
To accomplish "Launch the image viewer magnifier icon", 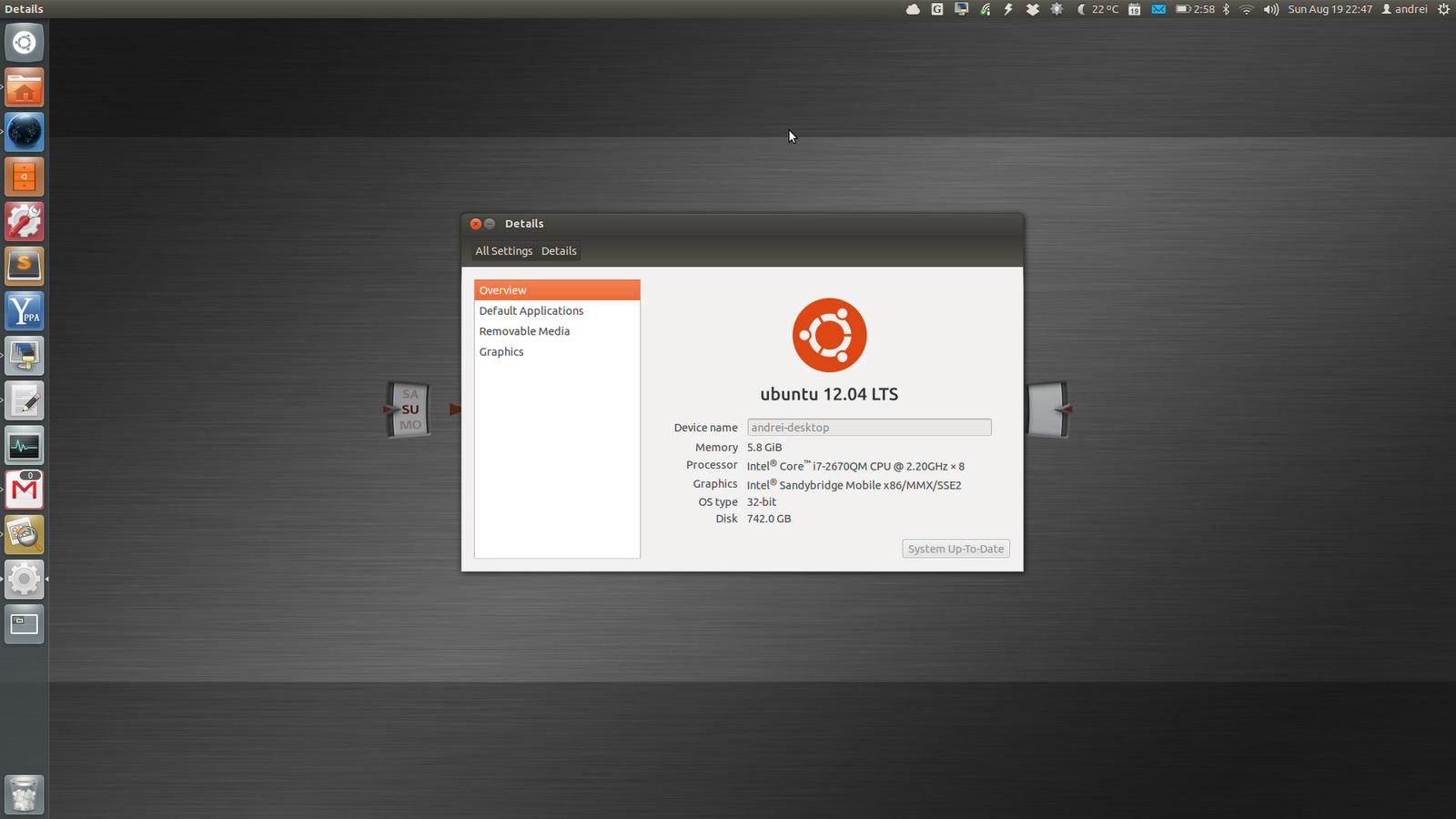I will [25, 534].
